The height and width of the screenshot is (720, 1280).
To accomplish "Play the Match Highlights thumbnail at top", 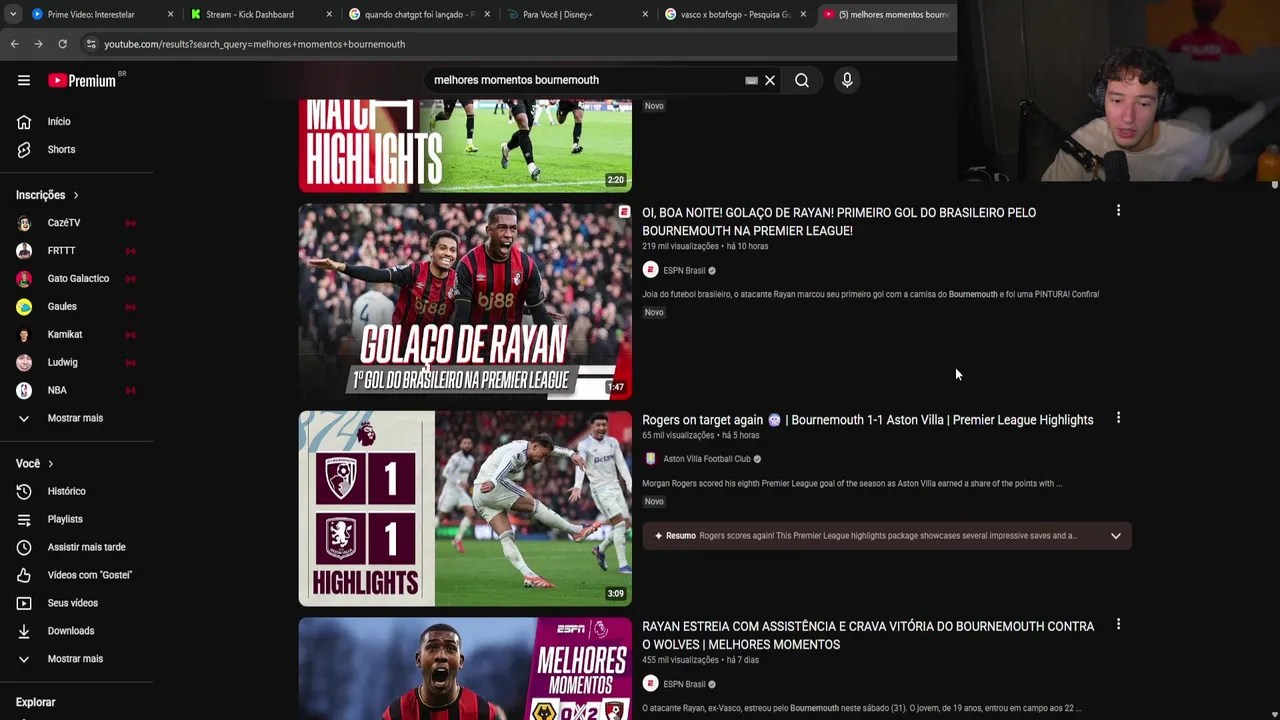I will (x=465, y=145).
